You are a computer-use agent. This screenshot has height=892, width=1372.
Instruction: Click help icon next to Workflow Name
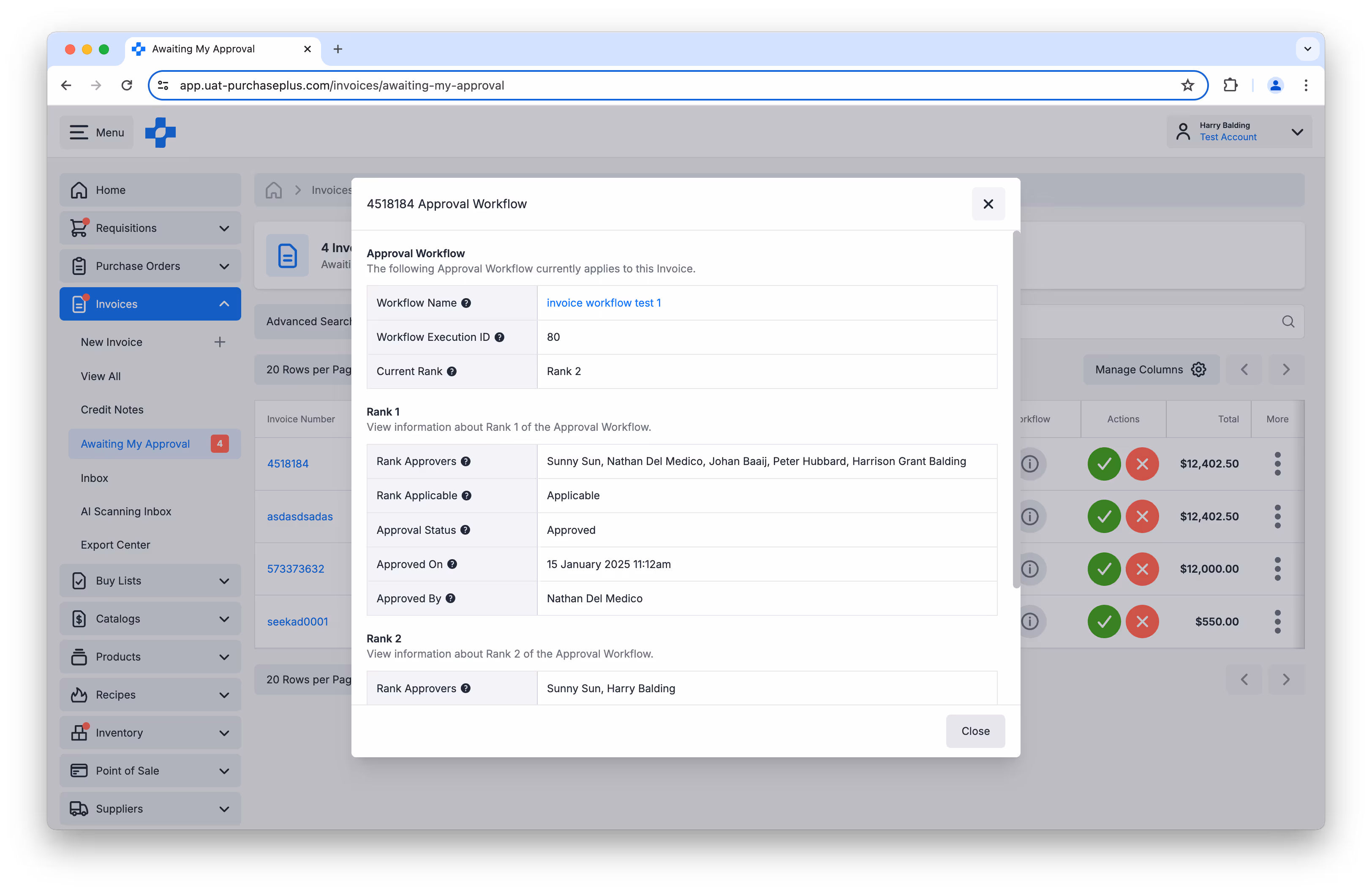coord(466,303)
